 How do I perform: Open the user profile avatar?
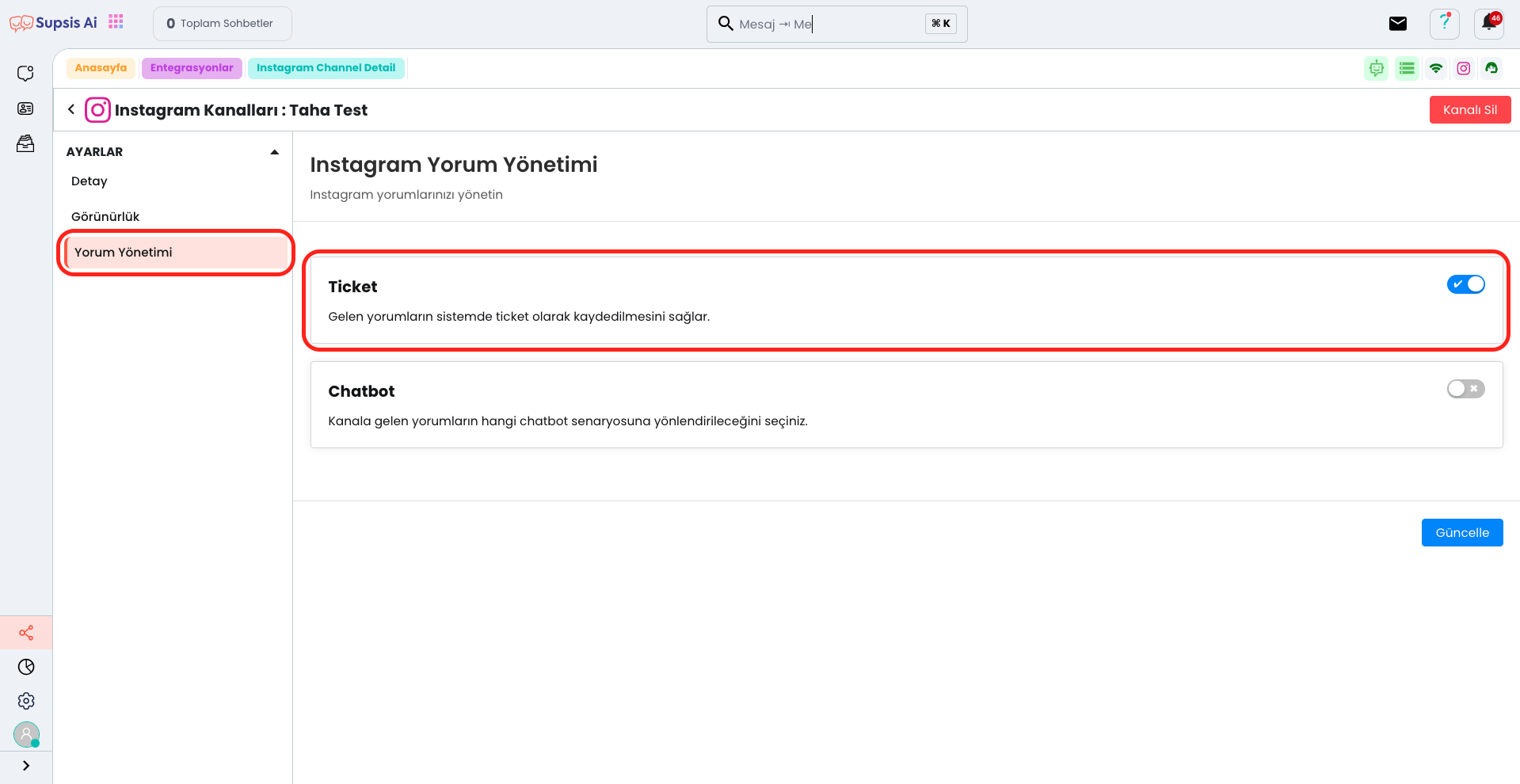[26, 735]
